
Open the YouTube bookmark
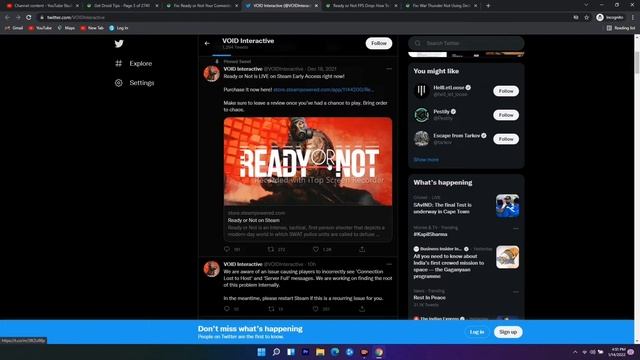pos(40,28)
